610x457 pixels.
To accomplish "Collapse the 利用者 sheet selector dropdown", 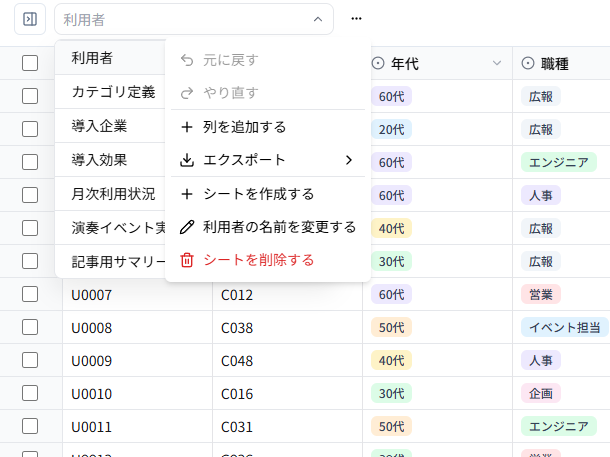I will pyautogui.click(x=318, y=19).
